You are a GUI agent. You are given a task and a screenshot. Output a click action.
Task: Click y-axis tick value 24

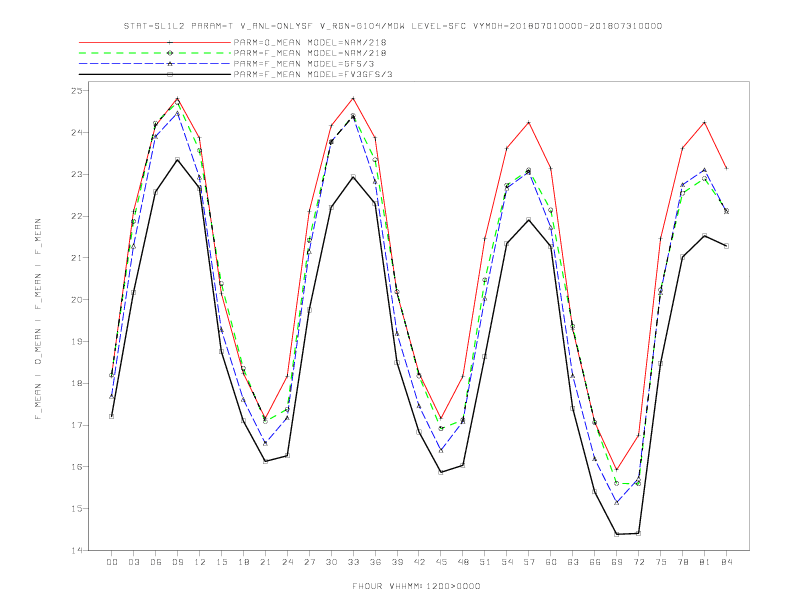pos(77,133)
